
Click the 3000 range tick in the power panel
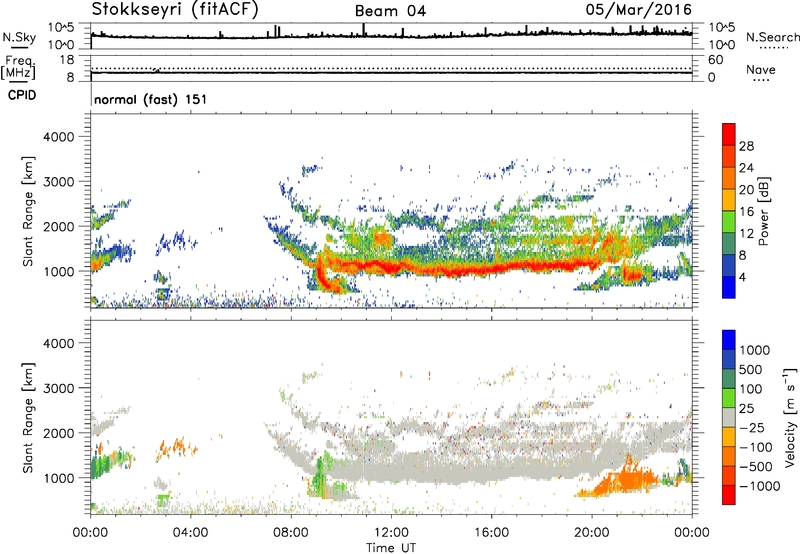58,182
